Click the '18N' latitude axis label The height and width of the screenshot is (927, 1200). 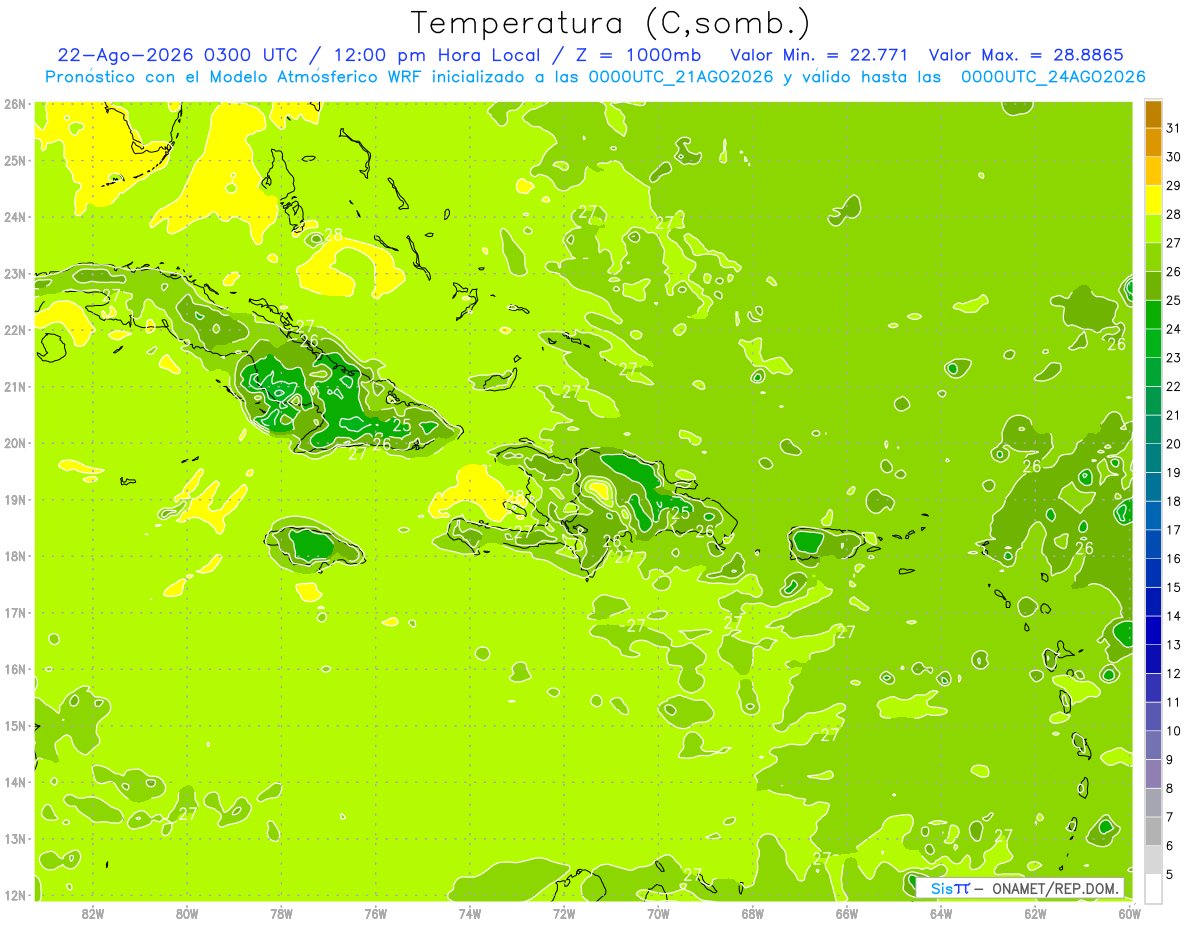pos(14,556)
